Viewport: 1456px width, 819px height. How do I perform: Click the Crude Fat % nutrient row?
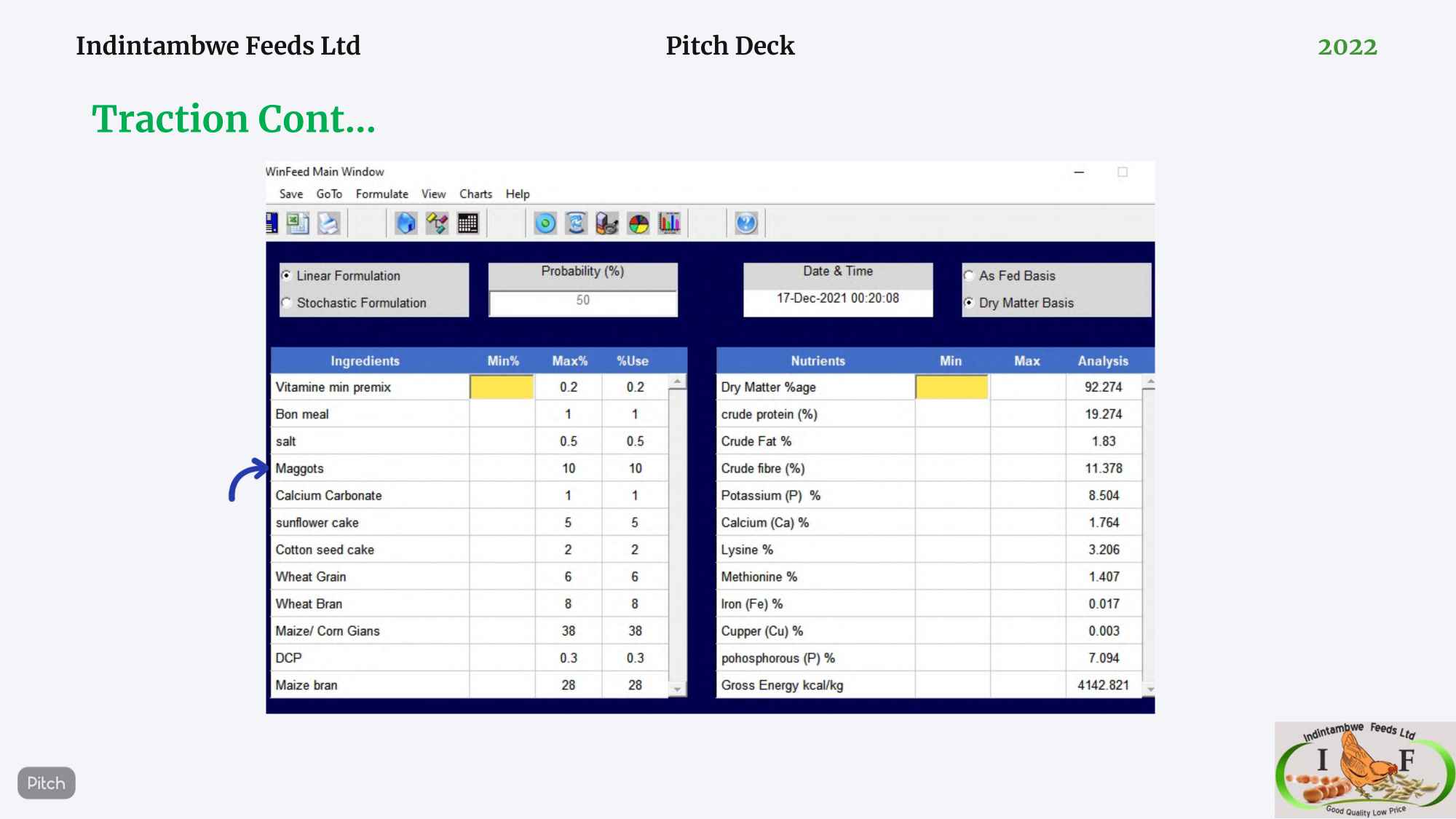click(929, 441)
